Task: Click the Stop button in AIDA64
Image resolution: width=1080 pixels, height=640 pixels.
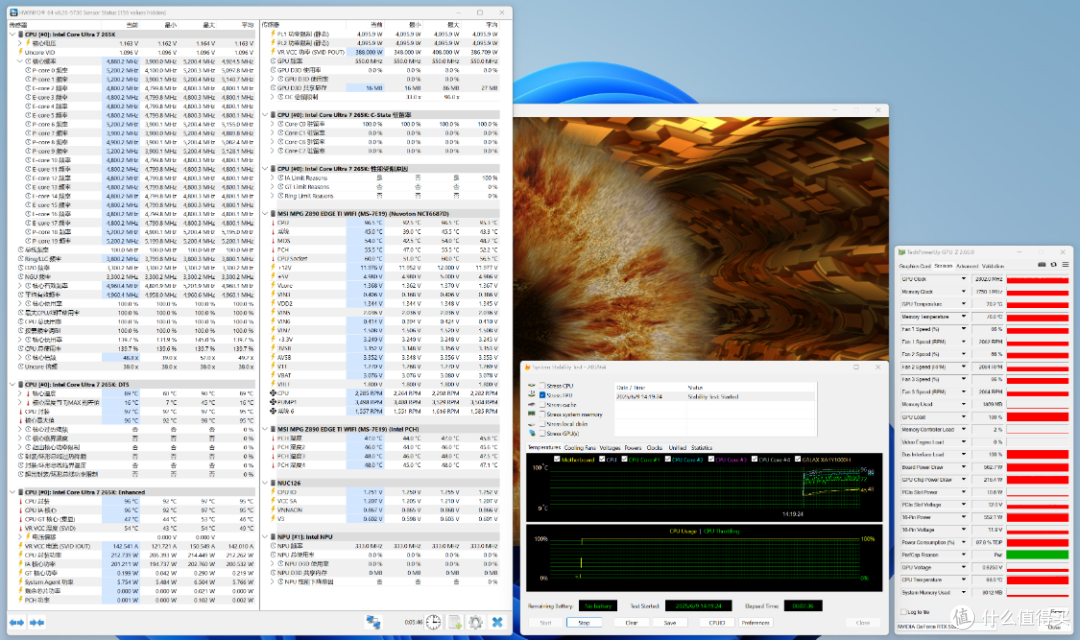Action: [584, 622]
